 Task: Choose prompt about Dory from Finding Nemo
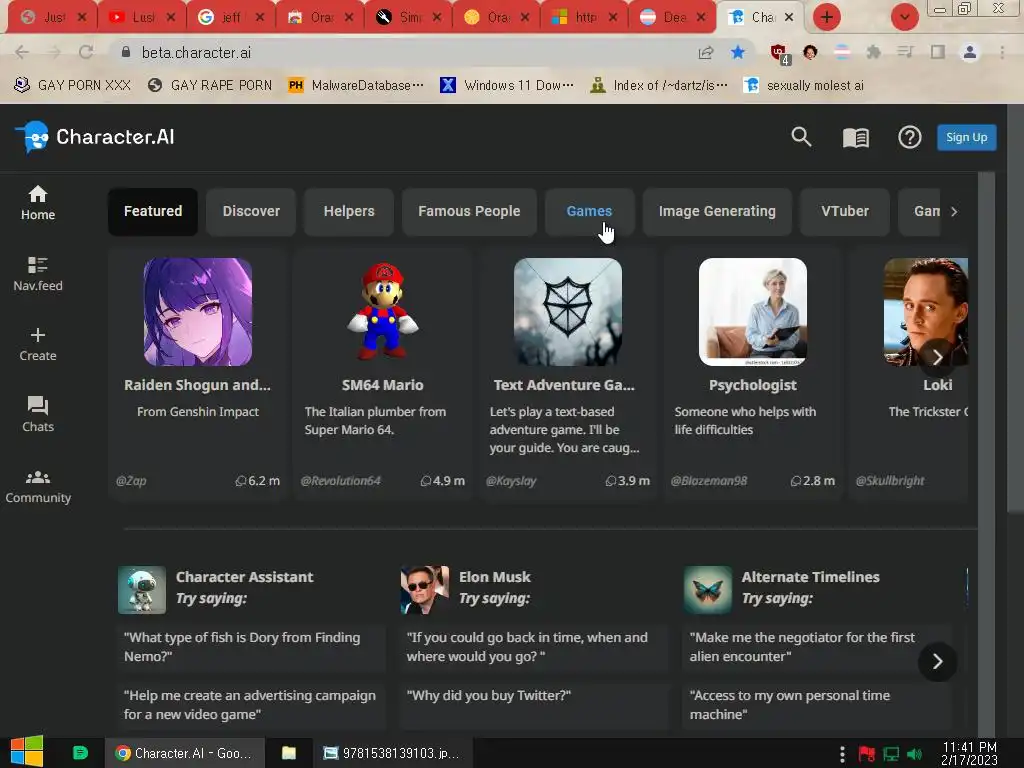[x=252, y=647]
